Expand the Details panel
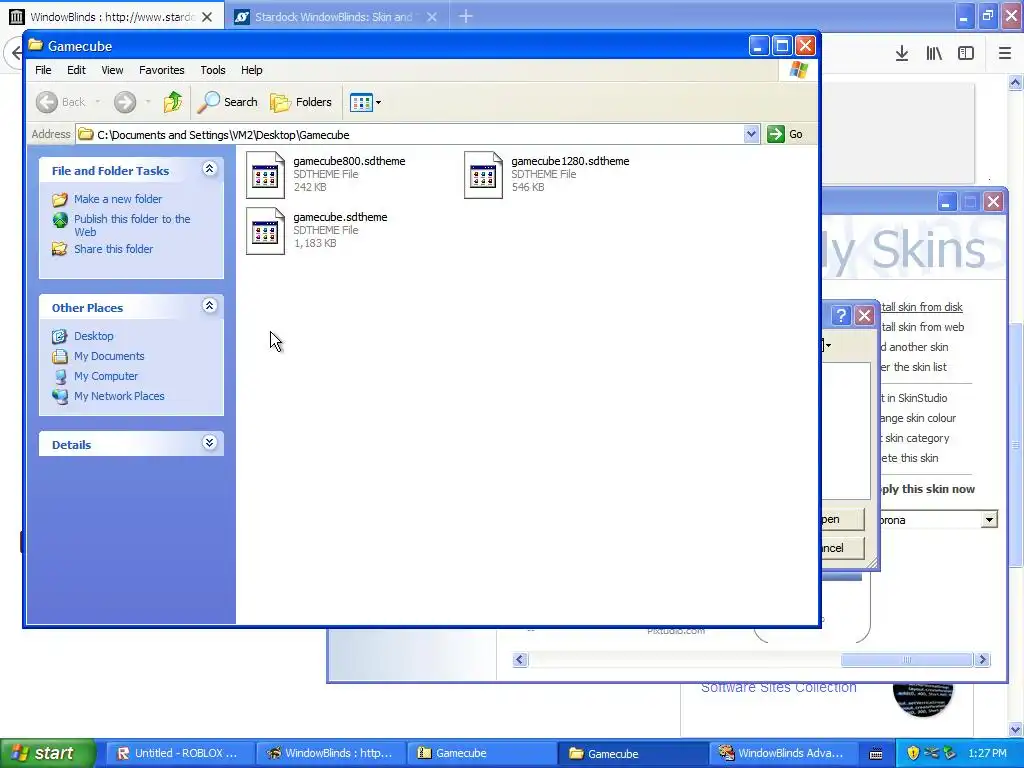1024x768 pixels. click(210, 443)
